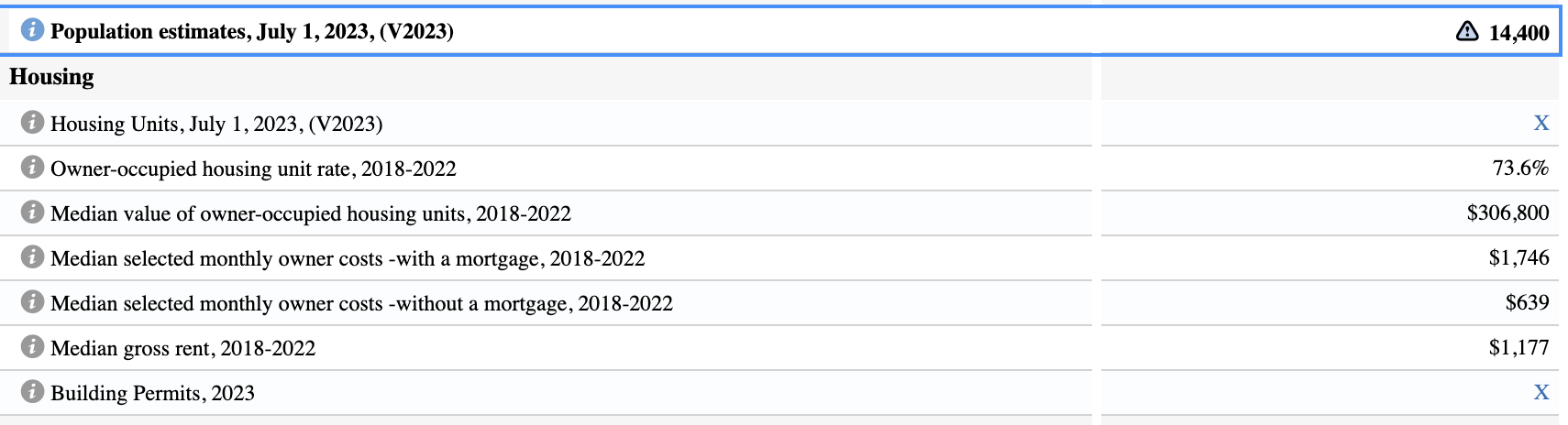
Task: Click info icon beside Population estimates row
Action: (32, 30)
